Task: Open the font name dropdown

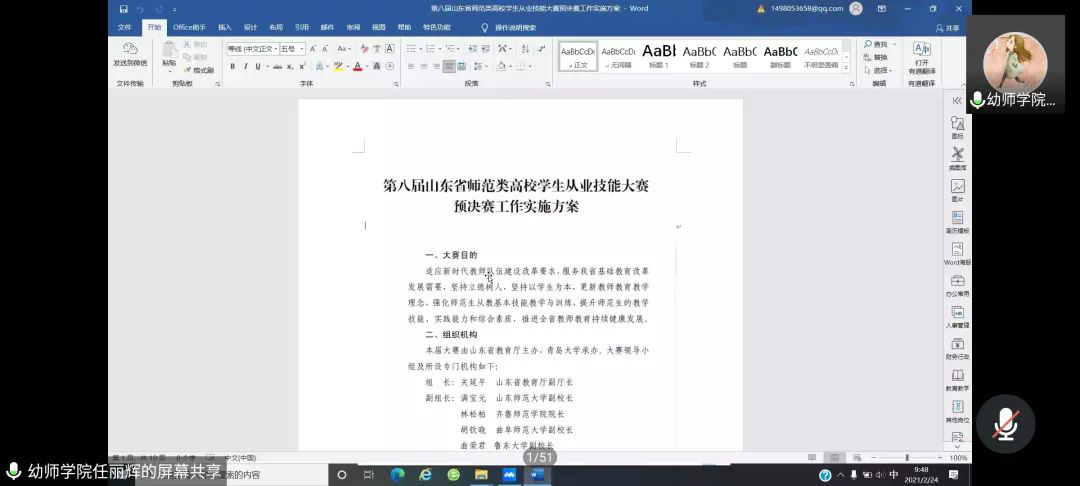Action: (251, 48)
